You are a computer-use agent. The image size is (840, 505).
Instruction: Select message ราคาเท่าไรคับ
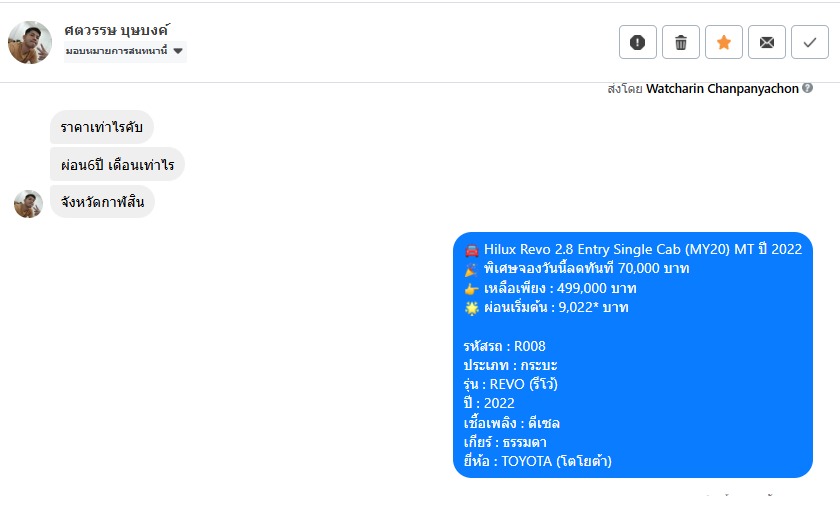point(102,127)
